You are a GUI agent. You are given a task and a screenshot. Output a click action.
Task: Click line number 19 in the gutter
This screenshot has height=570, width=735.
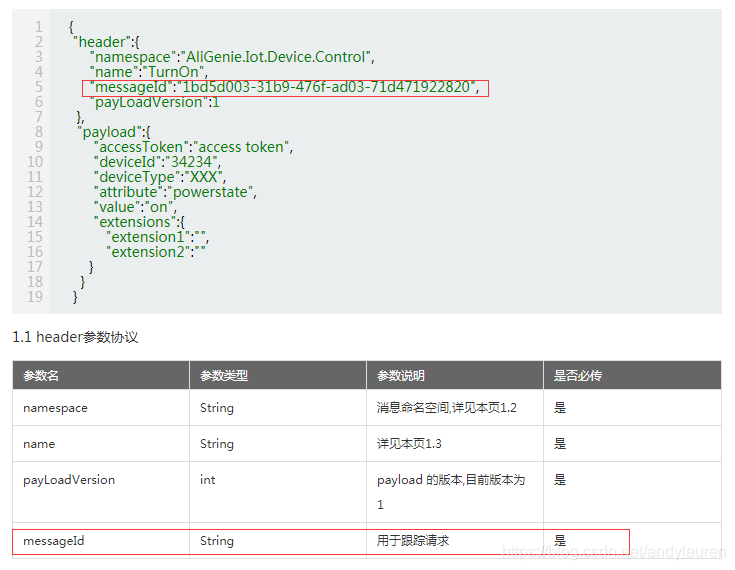[x=35, y=297]
